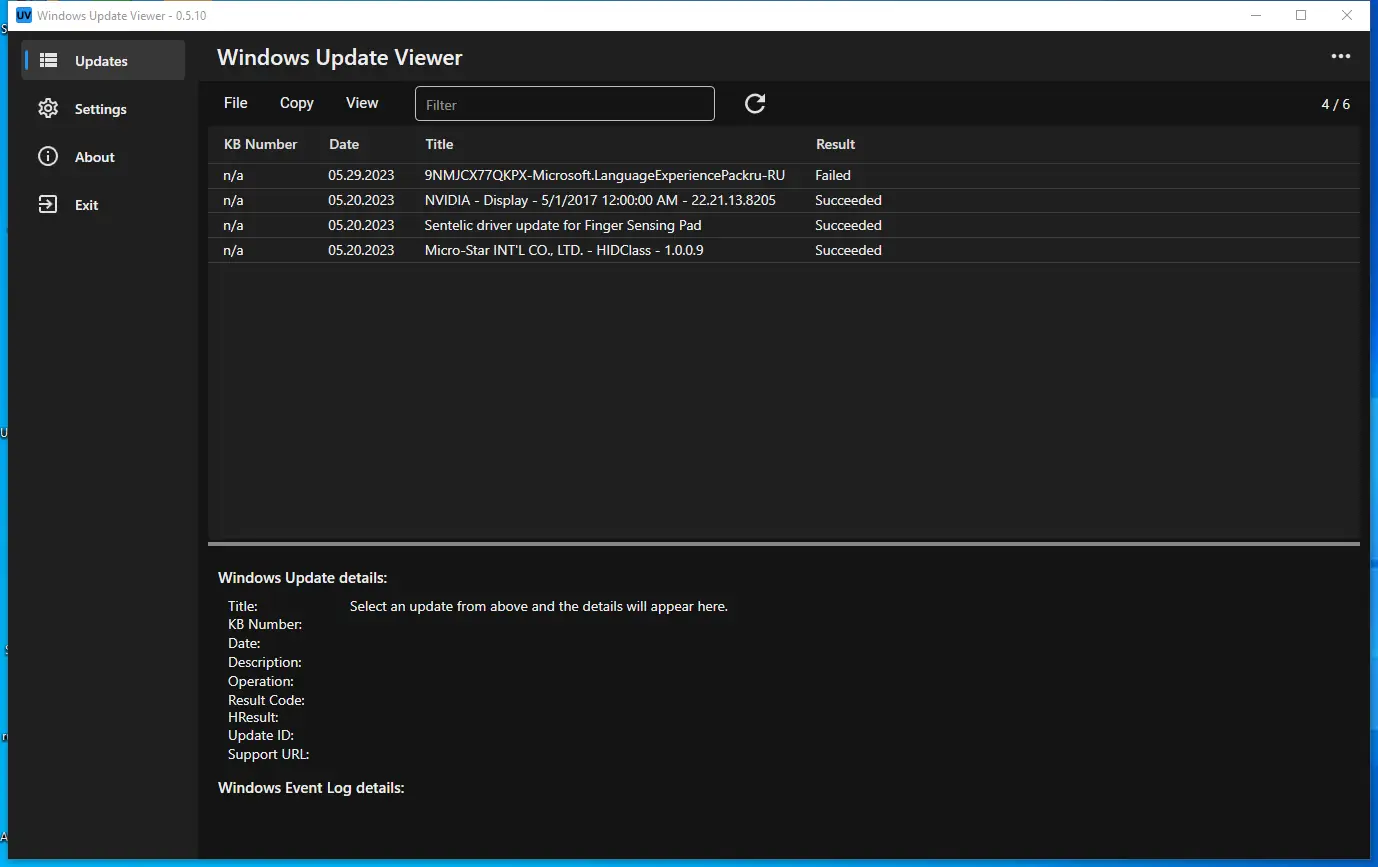Refresh the update list with the reload icon

click(x=755, y=103)
